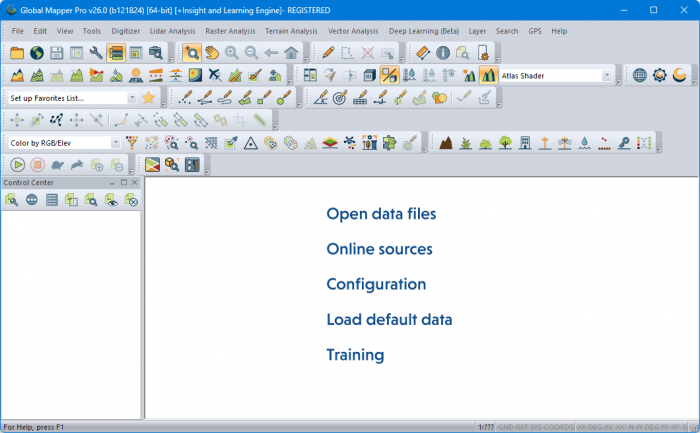Open the Atlas Shader dropdown

(607, 75)
